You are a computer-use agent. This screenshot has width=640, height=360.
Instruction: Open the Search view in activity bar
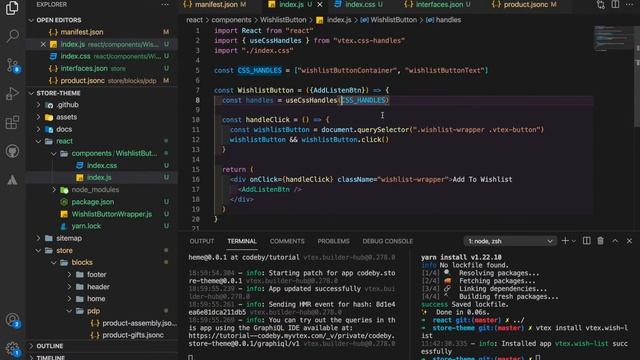coord(12,36)
